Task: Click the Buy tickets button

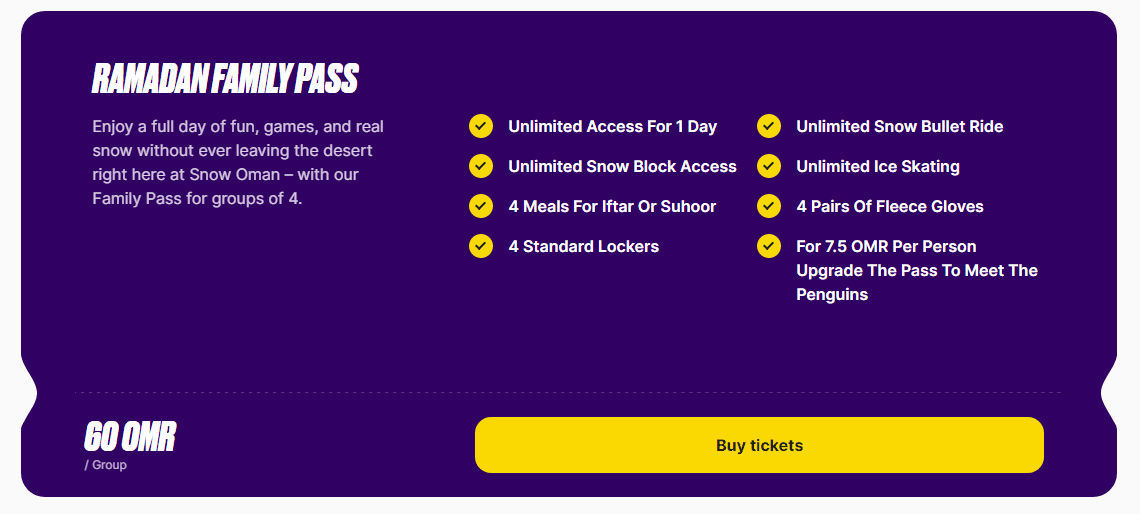Action: tap(759, 445)
